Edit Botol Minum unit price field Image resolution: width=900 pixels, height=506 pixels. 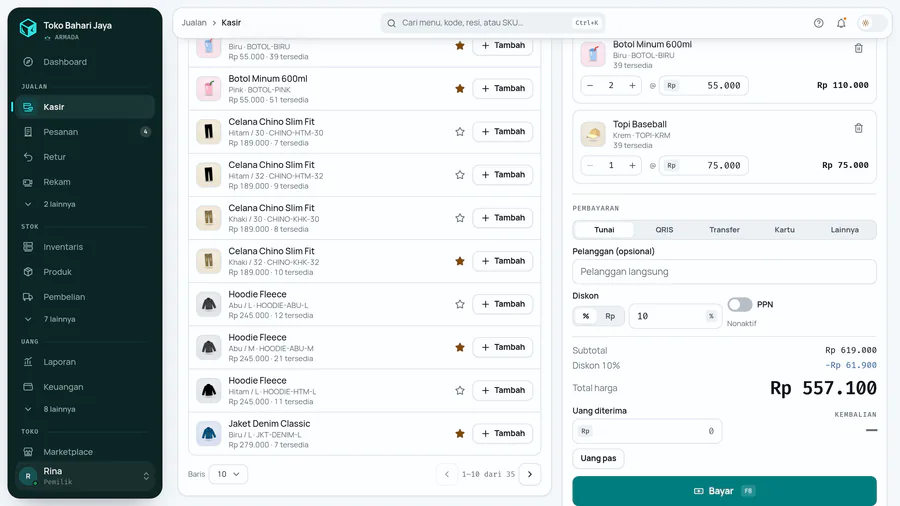pos(703,85)
